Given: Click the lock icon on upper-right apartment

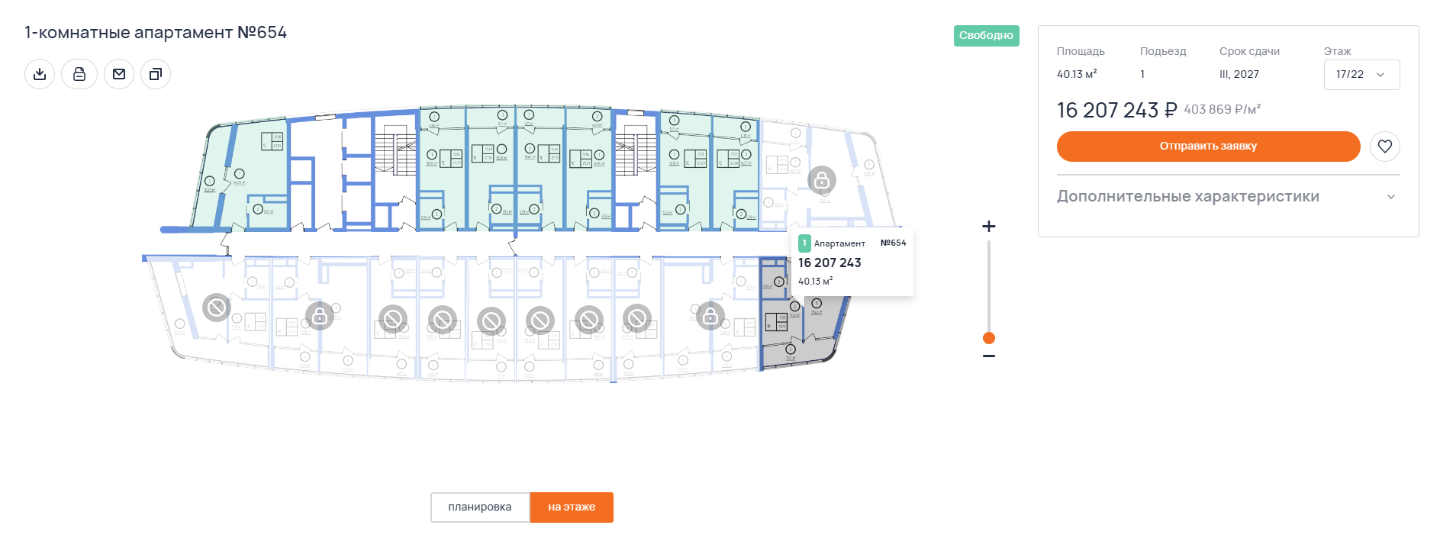Looking at the screenshot, I should 821,181.
